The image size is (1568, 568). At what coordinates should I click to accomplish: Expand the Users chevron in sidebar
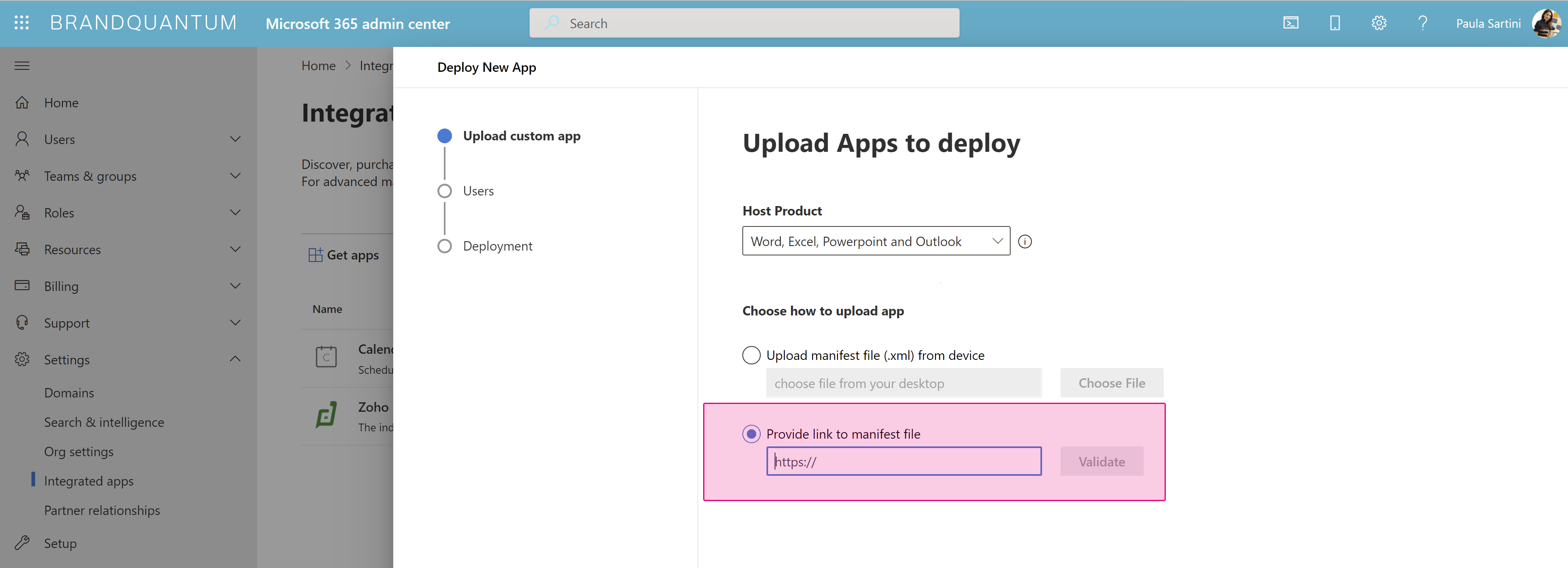click(x=236, y=139)
